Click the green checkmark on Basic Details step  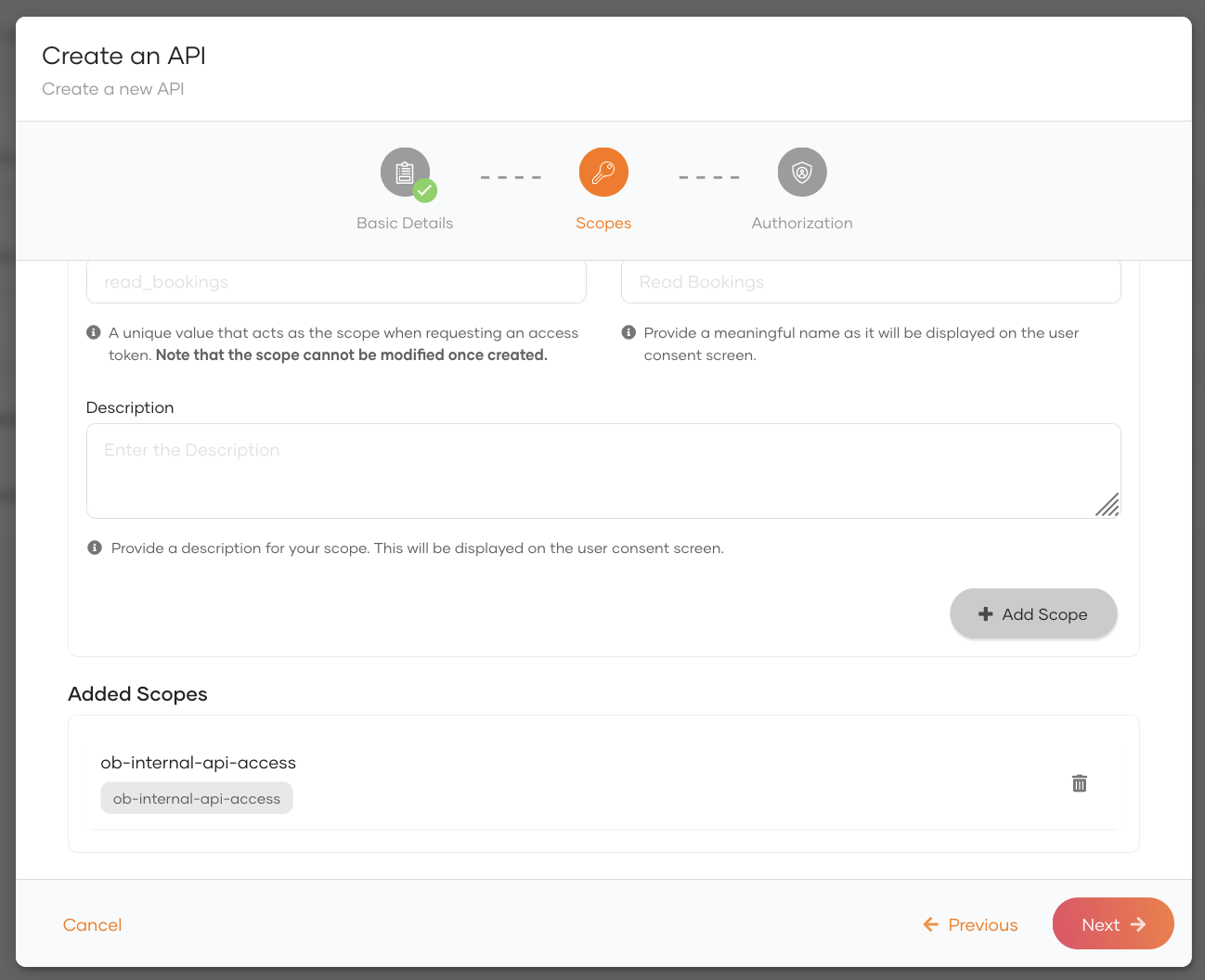(426, 192)
